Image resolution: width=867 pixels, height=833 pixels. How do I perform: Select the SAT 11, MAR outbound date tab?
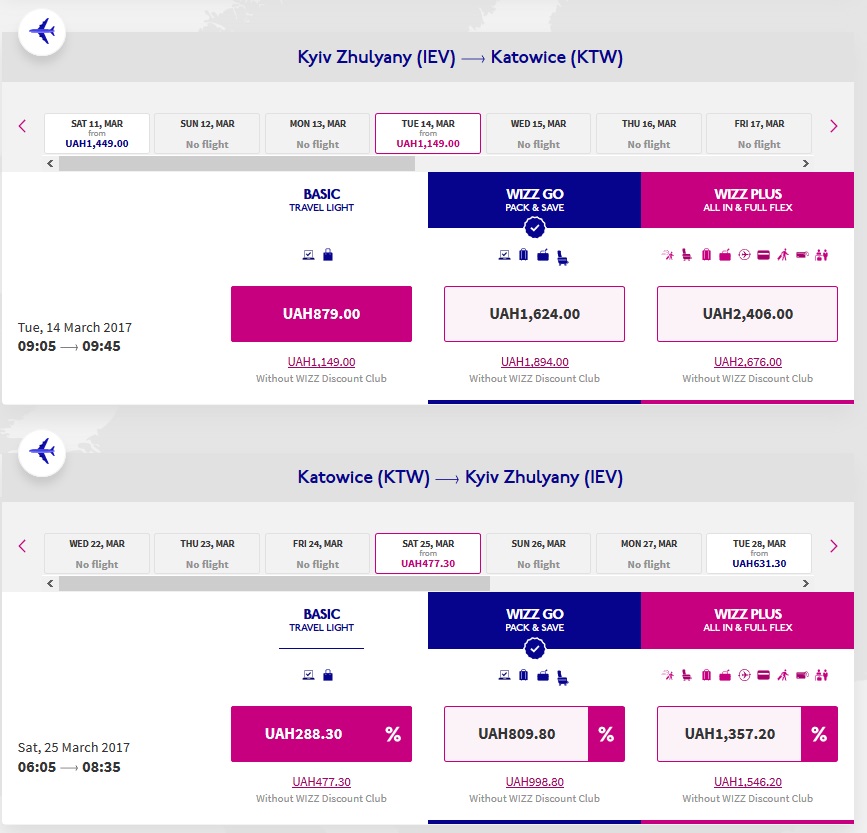pos(97,133)
